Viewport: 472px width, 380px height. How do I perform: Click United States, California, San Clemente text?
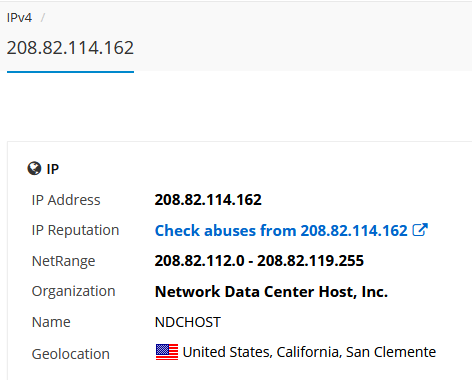tap(309, 352)
